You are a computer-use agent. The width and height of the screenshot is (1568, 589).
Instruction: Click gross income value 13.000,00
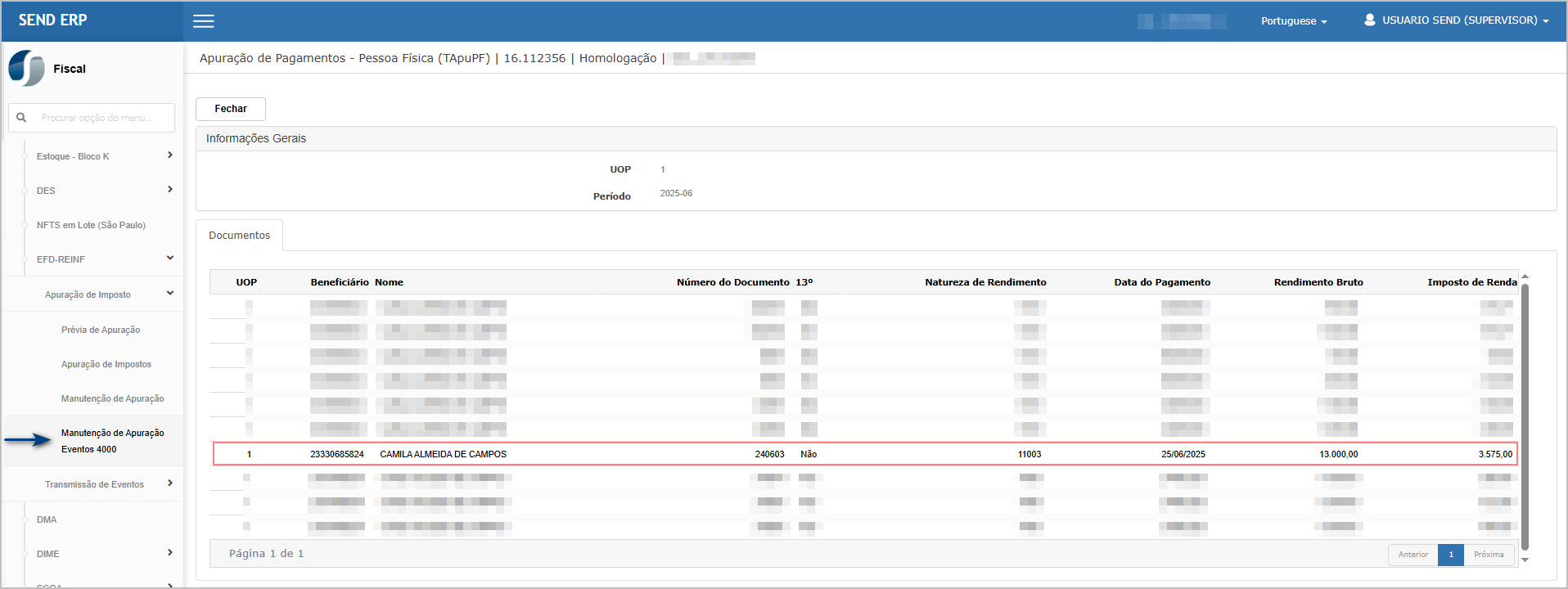pyautogui.click(x=1338, y=454)
